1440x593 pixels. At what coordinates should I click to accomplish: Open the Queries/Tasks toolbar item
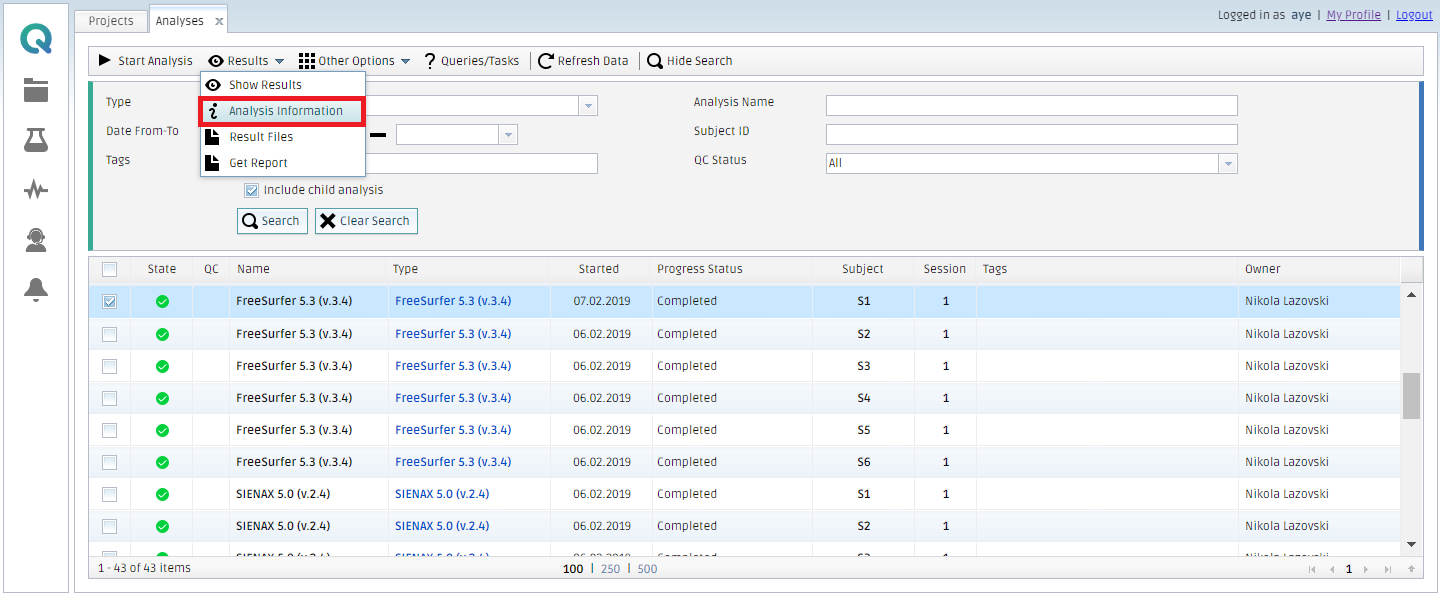tap(471, 61)
